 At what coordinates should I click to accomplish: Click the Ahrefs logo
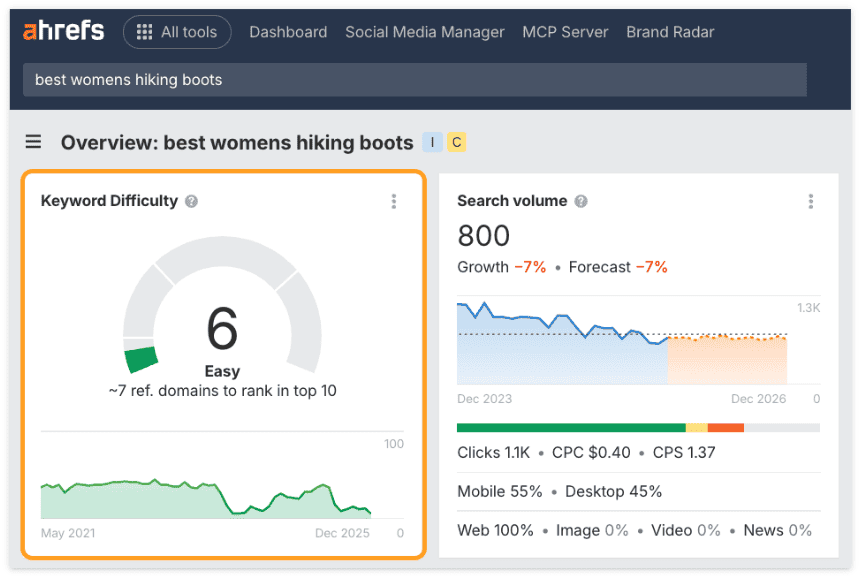(x=63, y=31)
